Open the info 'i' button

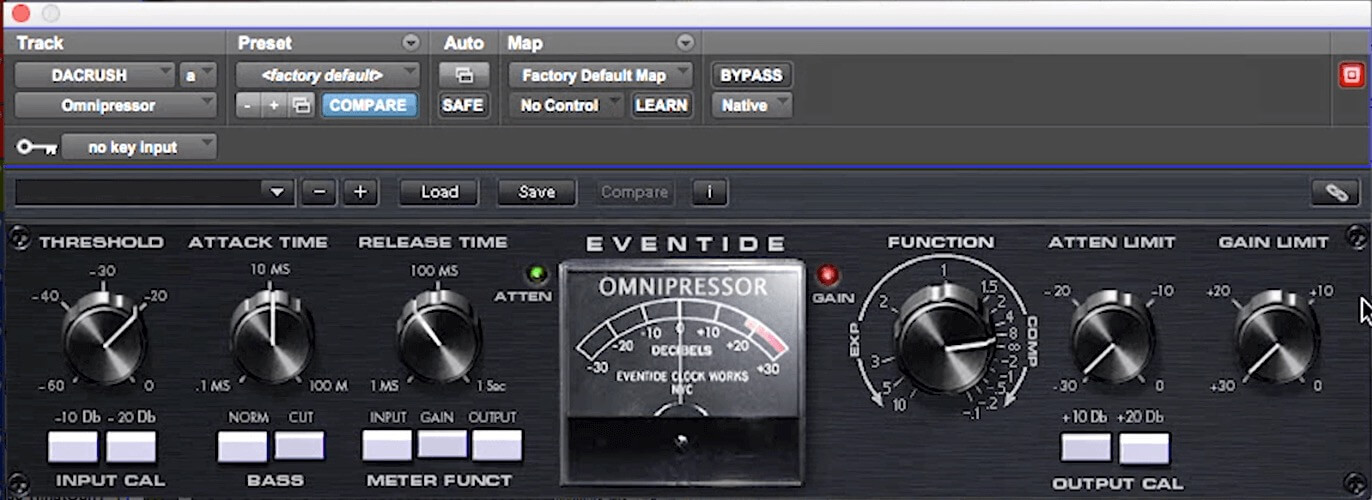point(710,192)
